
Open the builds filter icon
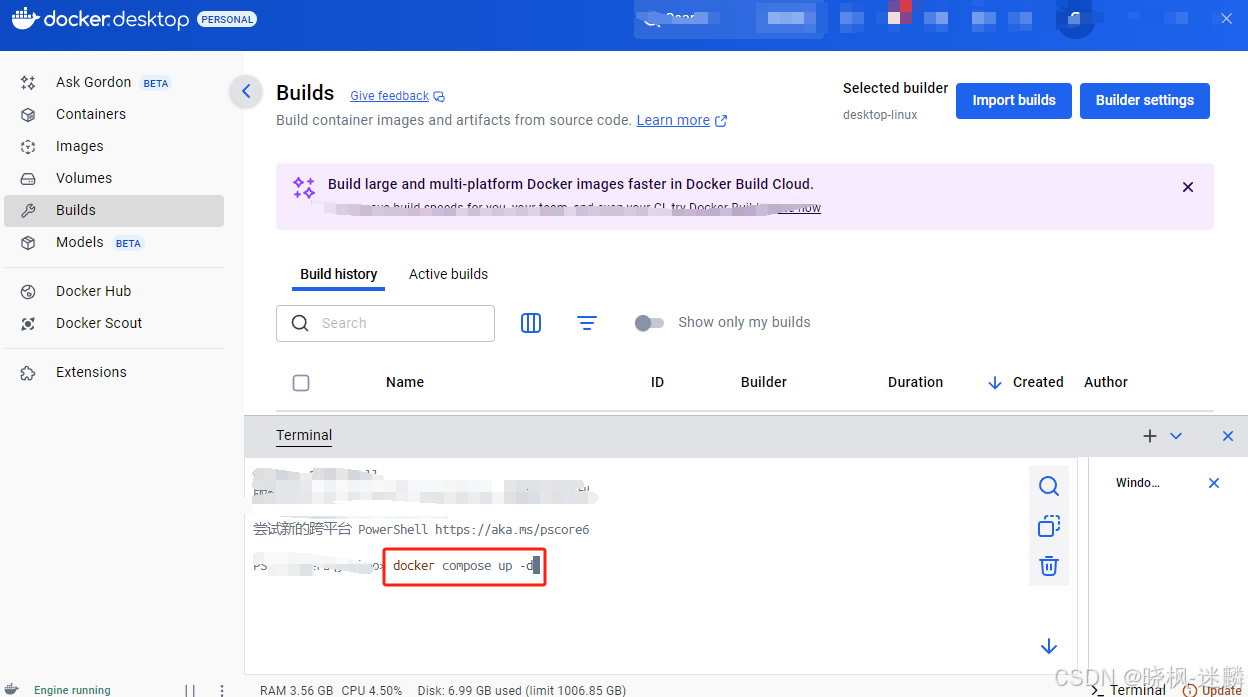point(587,323)
